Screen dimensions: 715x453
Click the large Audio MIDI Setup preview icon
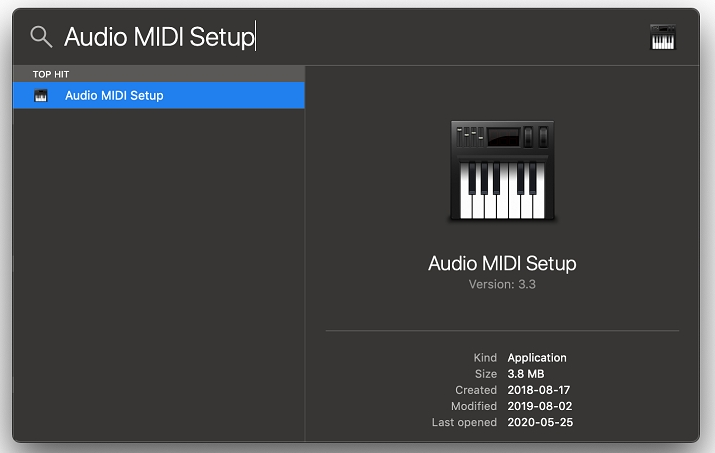coord(502,171)
